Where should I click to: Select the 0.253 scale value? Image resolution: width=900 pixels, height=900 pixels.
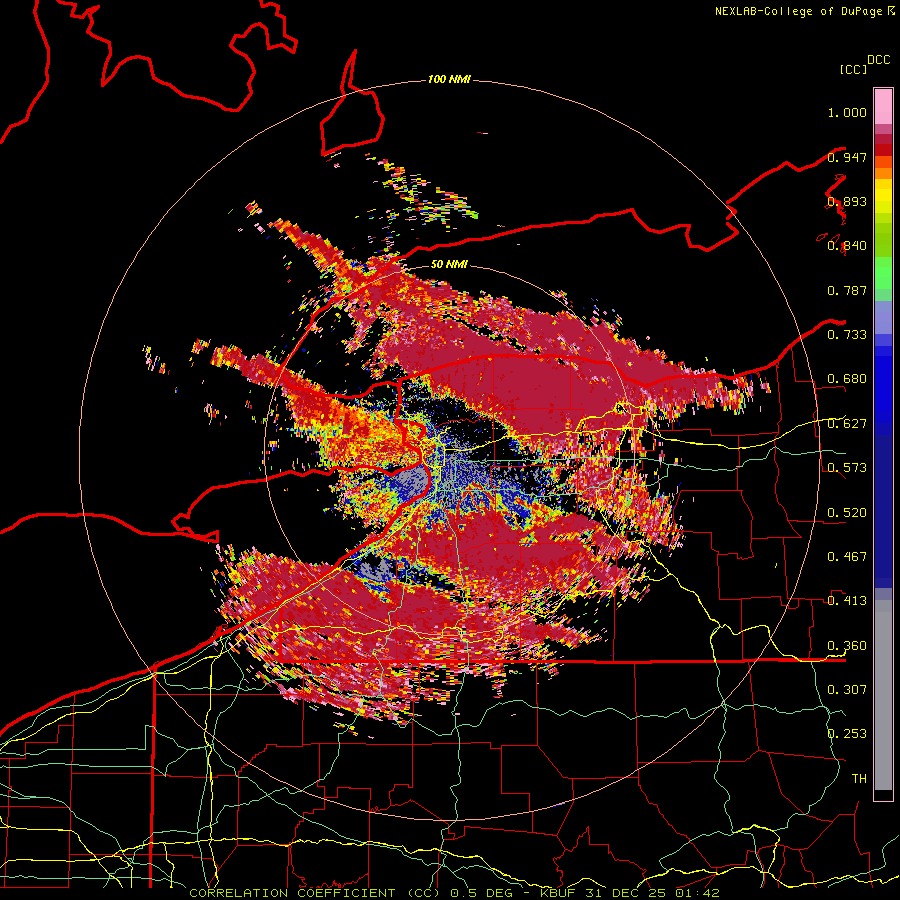[x=847, y=734]
